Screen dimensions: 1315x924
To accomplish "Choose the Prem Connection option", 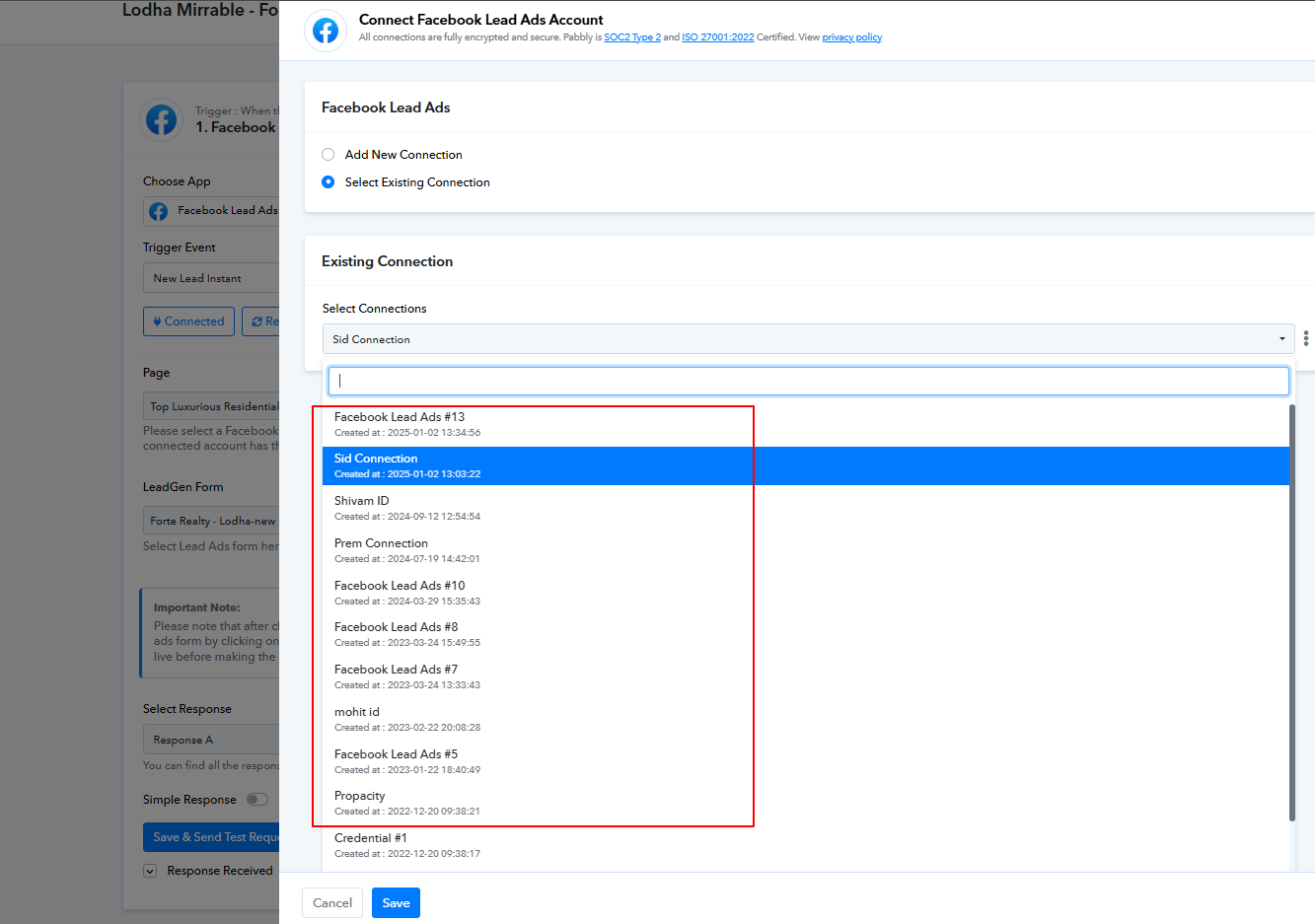I will pos(806,550).
